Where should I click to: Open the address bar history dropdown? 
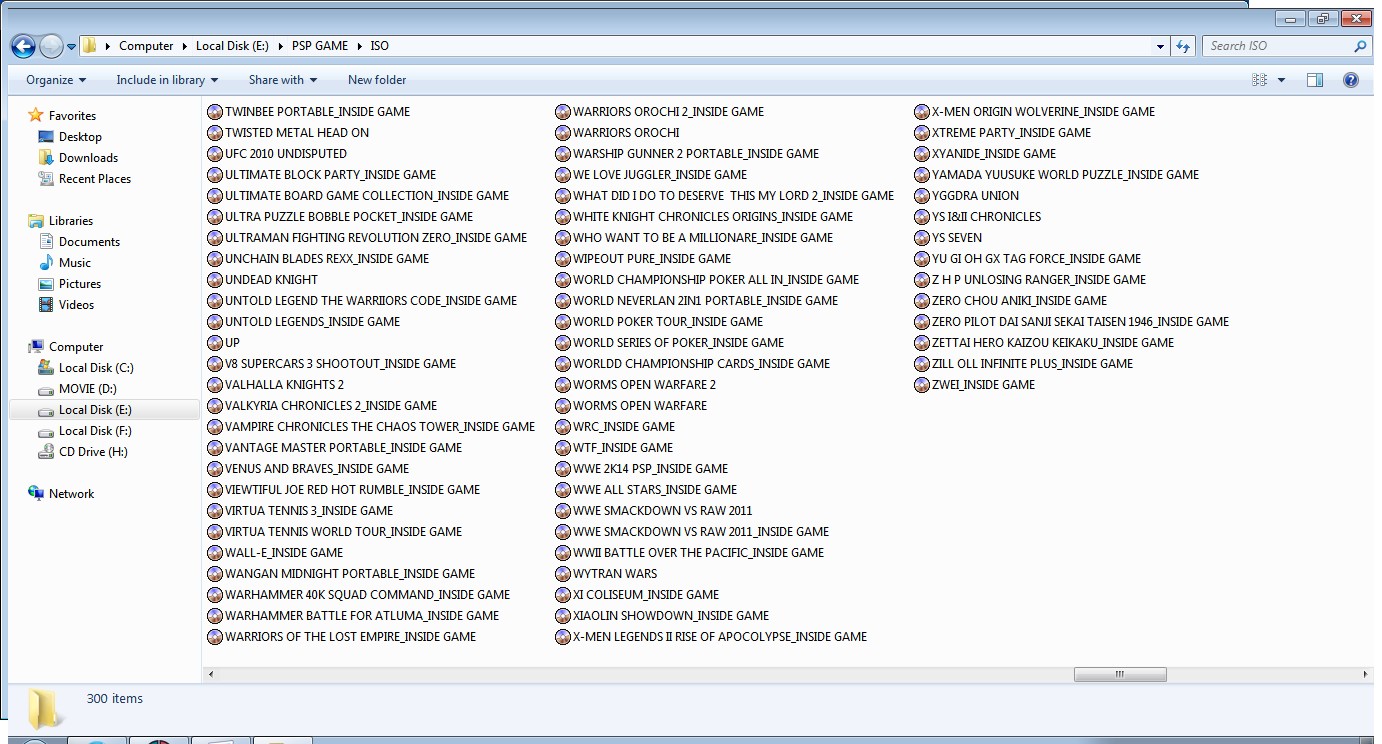(1160, 46)
